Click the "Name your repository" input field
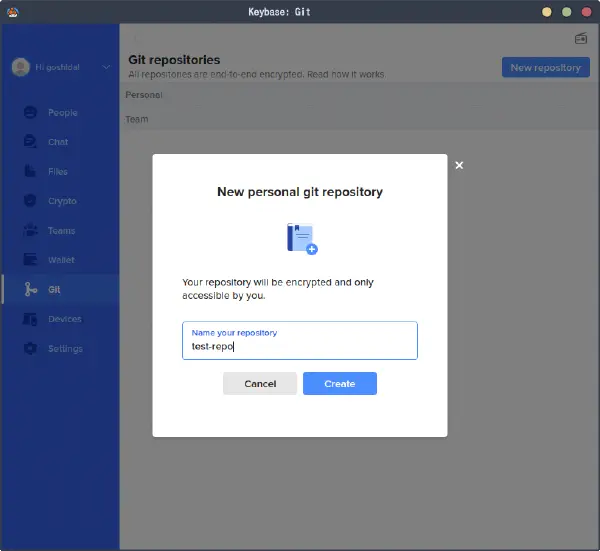 300,341
